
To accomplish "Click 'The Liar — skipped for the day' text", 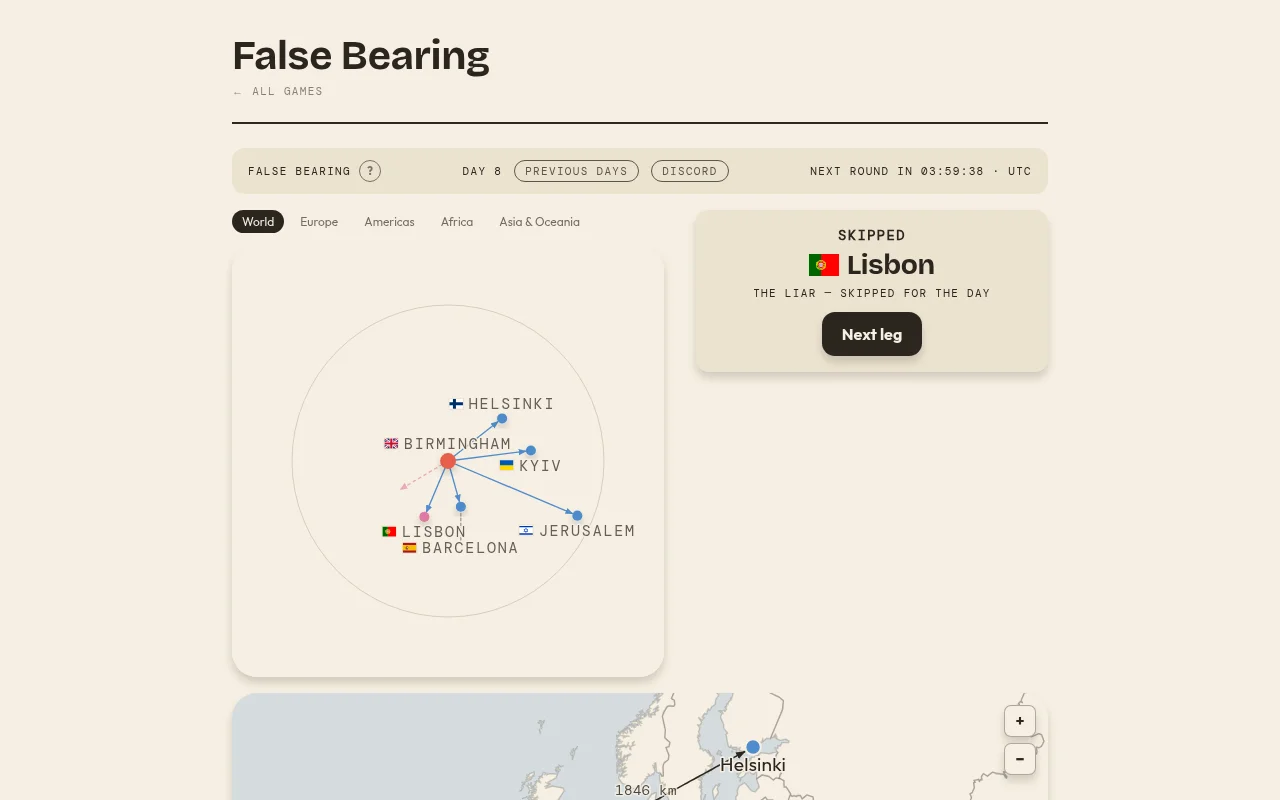I will tap(872, 293).
